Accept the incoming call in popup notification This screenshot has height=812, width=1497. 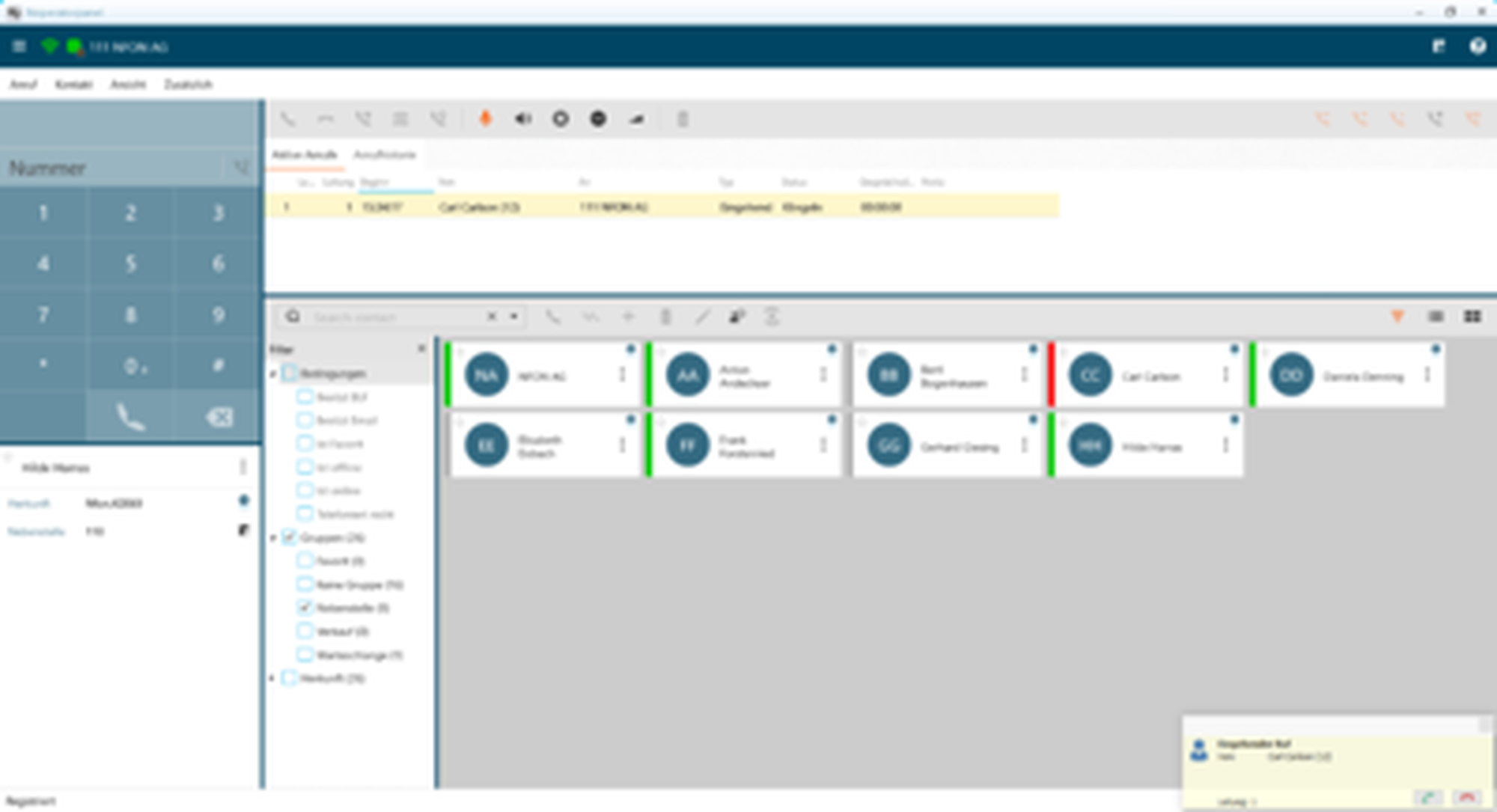pyautogui.click(x=1428, y=798)
